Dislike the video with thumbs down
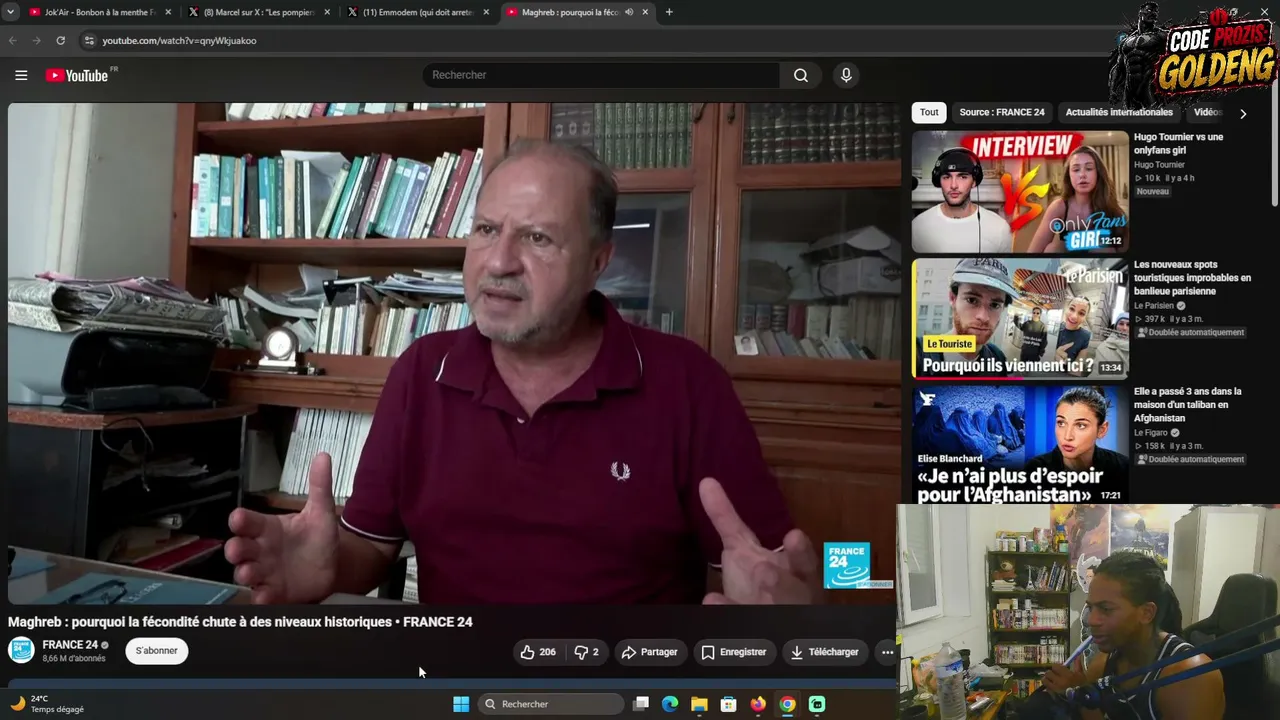This screenshot has width=1280, height=720. pyautogui.click(x=586, y=652)
